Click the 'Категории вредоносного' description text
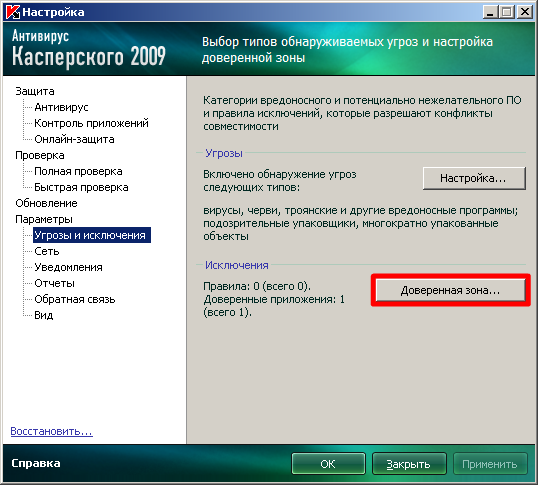Viewport: 538px width, 485px height. [362, 113]
